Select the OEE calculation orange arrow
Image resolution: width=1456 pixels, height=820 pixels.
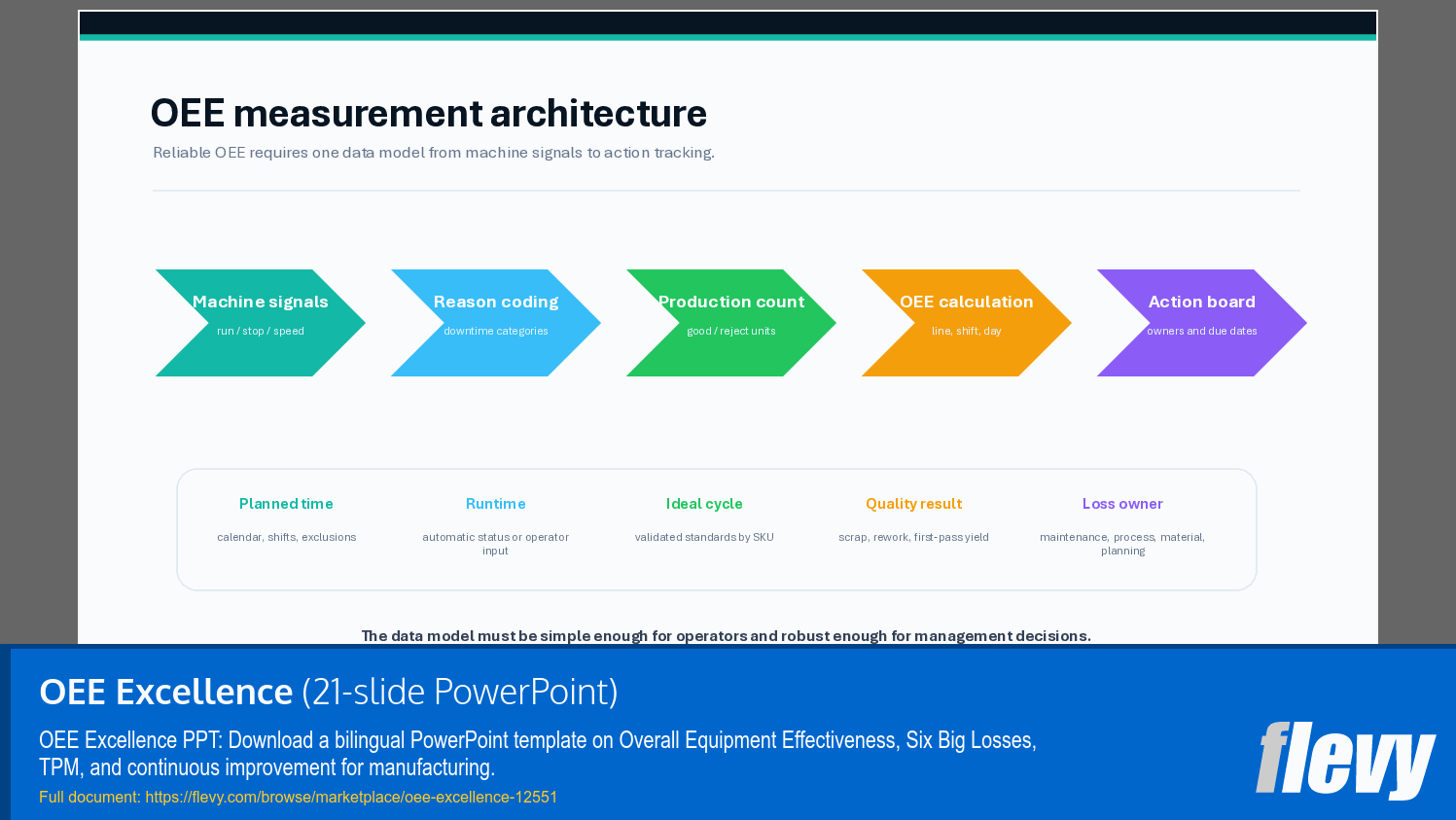(x=967, y=323)
